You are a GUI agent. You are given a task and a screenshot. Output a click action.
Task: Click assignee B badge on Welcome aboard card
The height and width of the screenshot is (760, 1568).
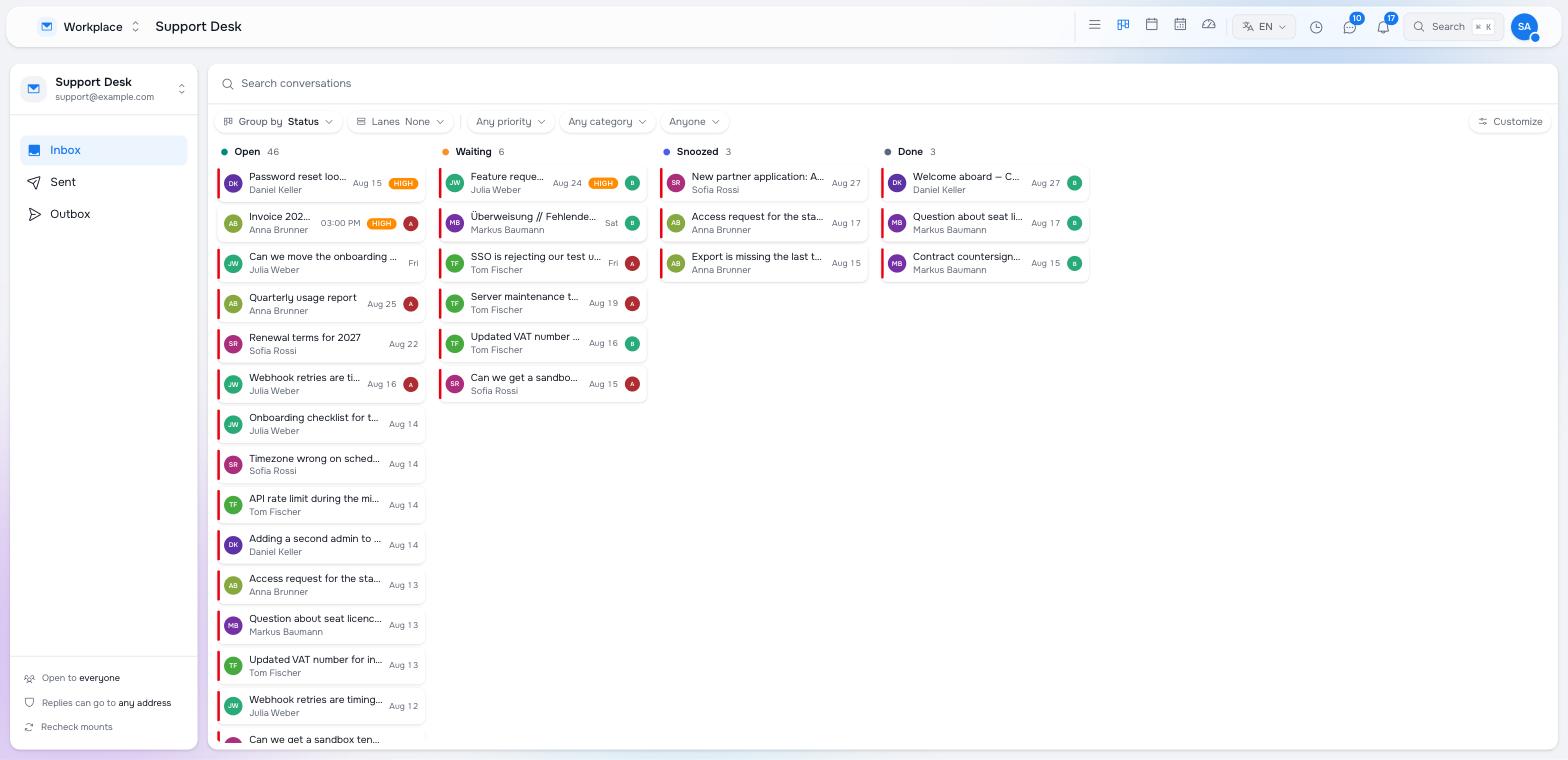click(x=1074, y=183)
